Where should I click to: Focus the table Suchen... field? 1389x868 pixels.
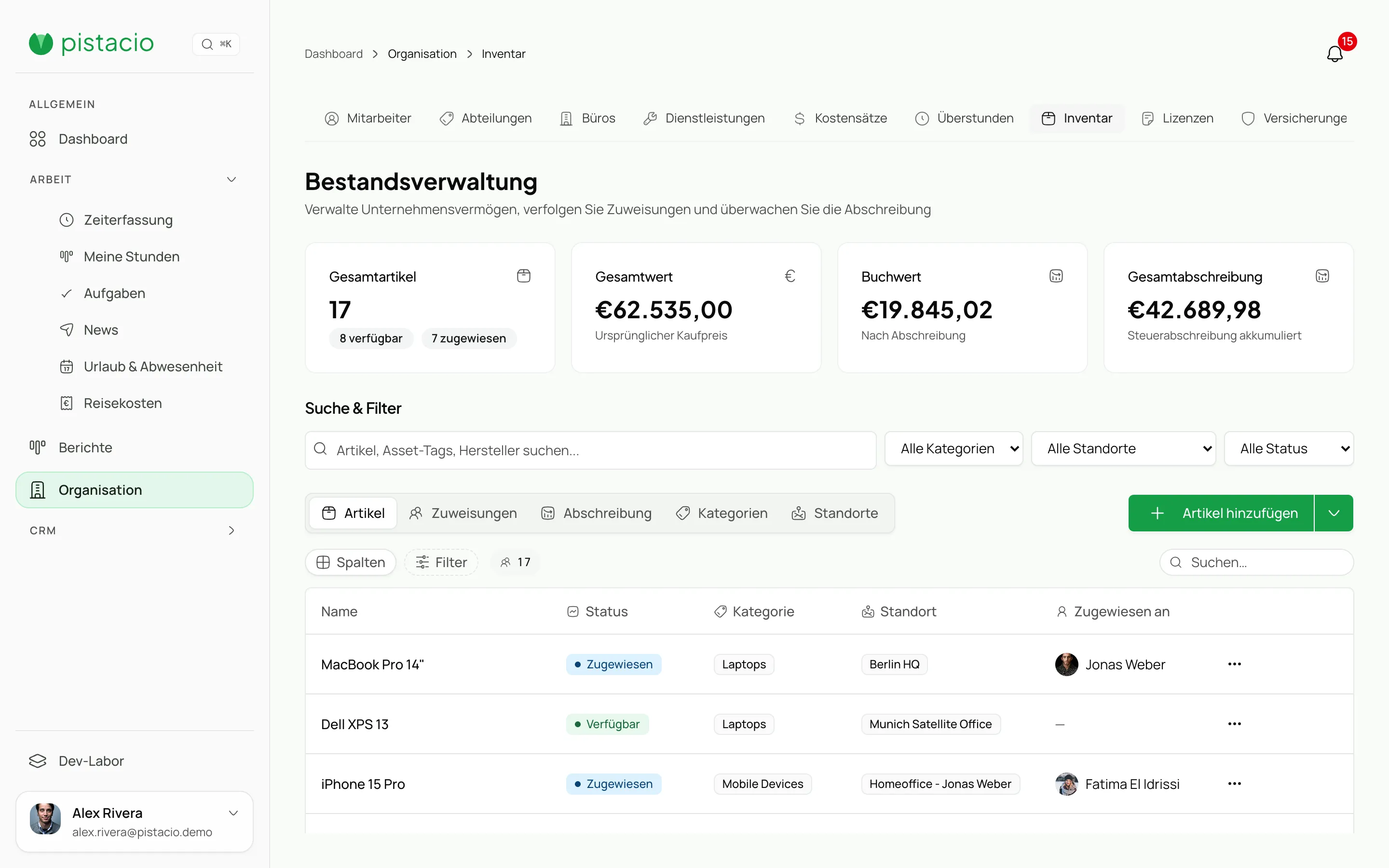point(1256,563)
